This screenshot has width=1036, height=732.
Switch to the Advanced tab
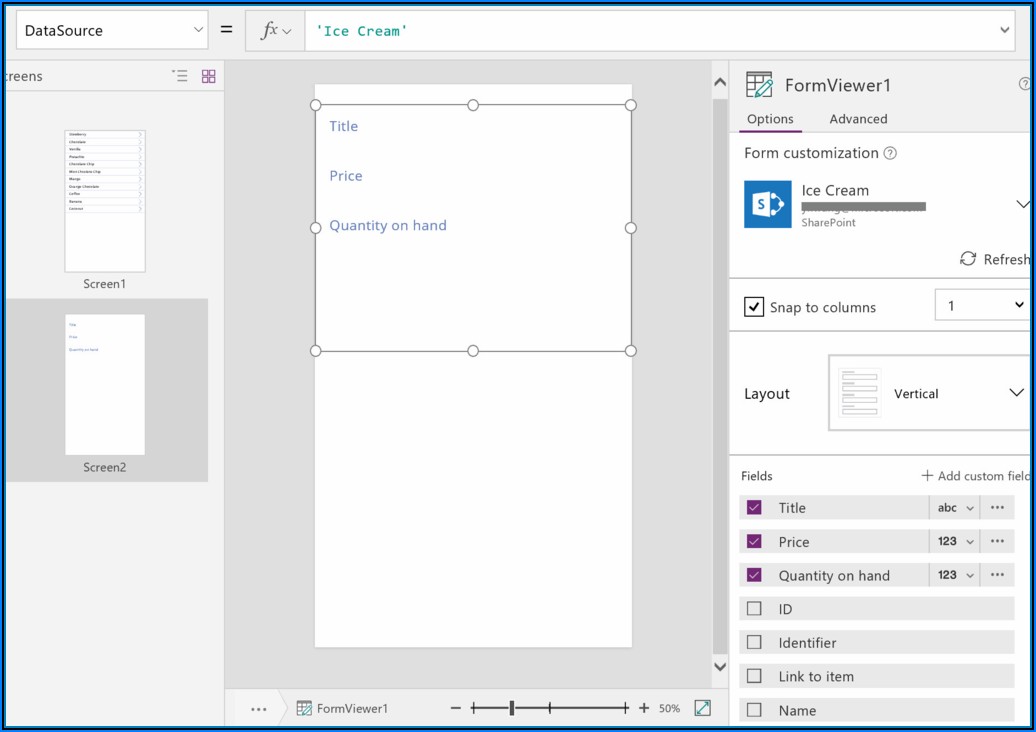tap(858, 119)
